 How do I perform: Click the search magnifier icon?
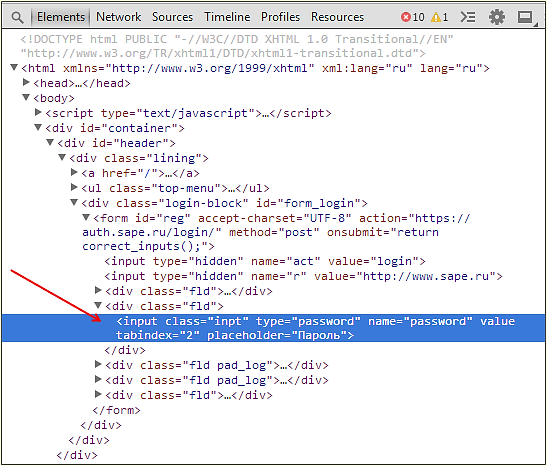click(x=17, y=17)
